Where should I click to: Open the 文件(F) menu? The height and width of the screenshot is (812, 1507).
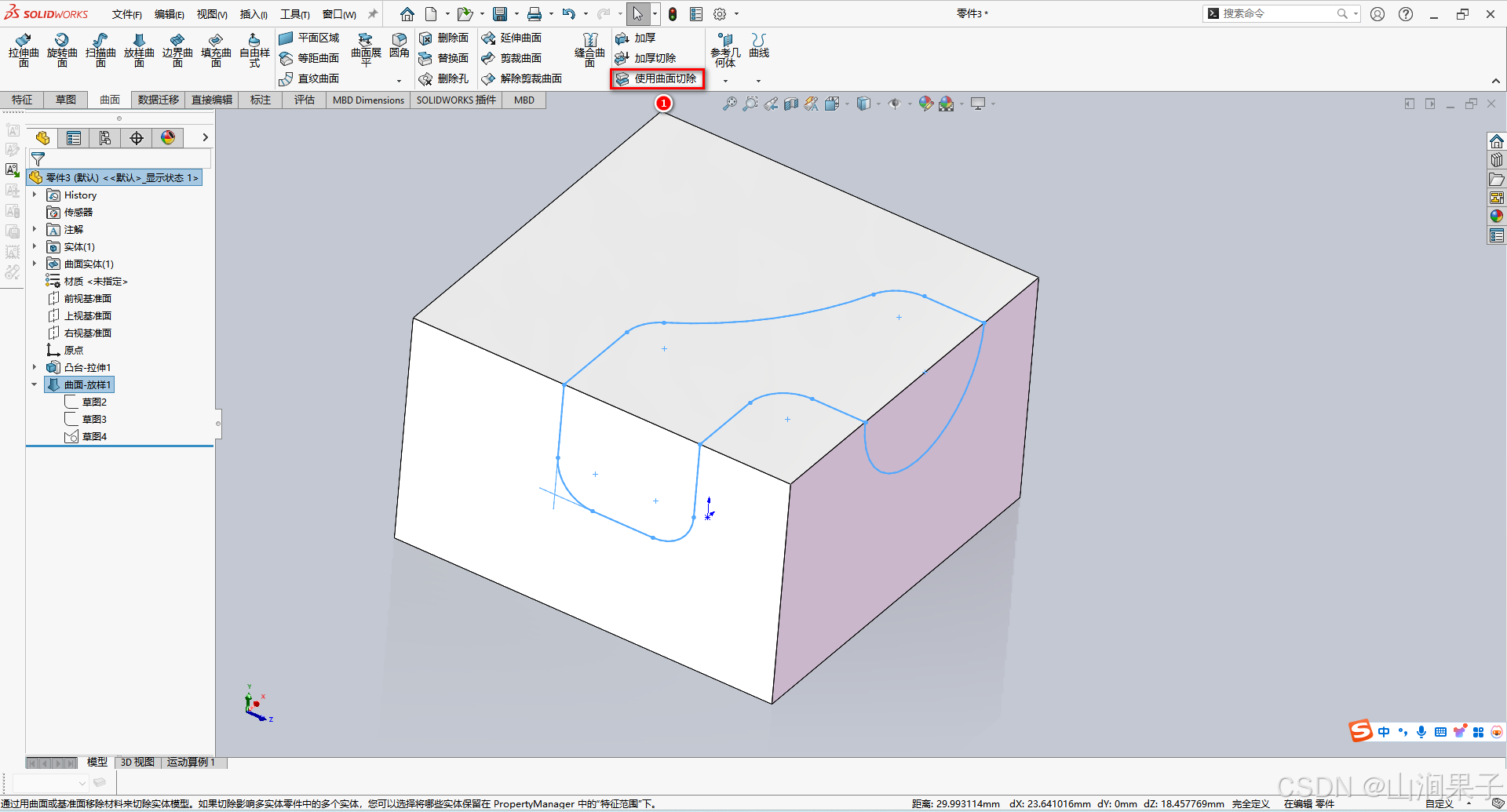click(x=126, y=14)
